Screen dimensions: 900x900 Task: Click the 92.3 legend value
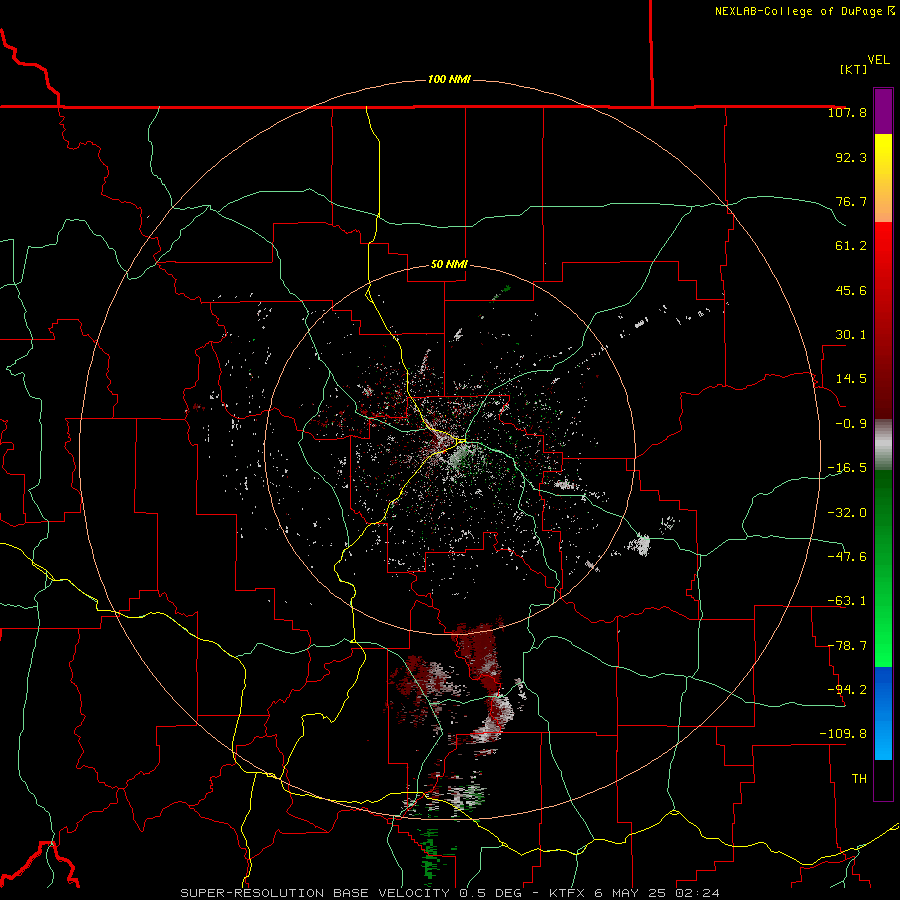(851, 157)
